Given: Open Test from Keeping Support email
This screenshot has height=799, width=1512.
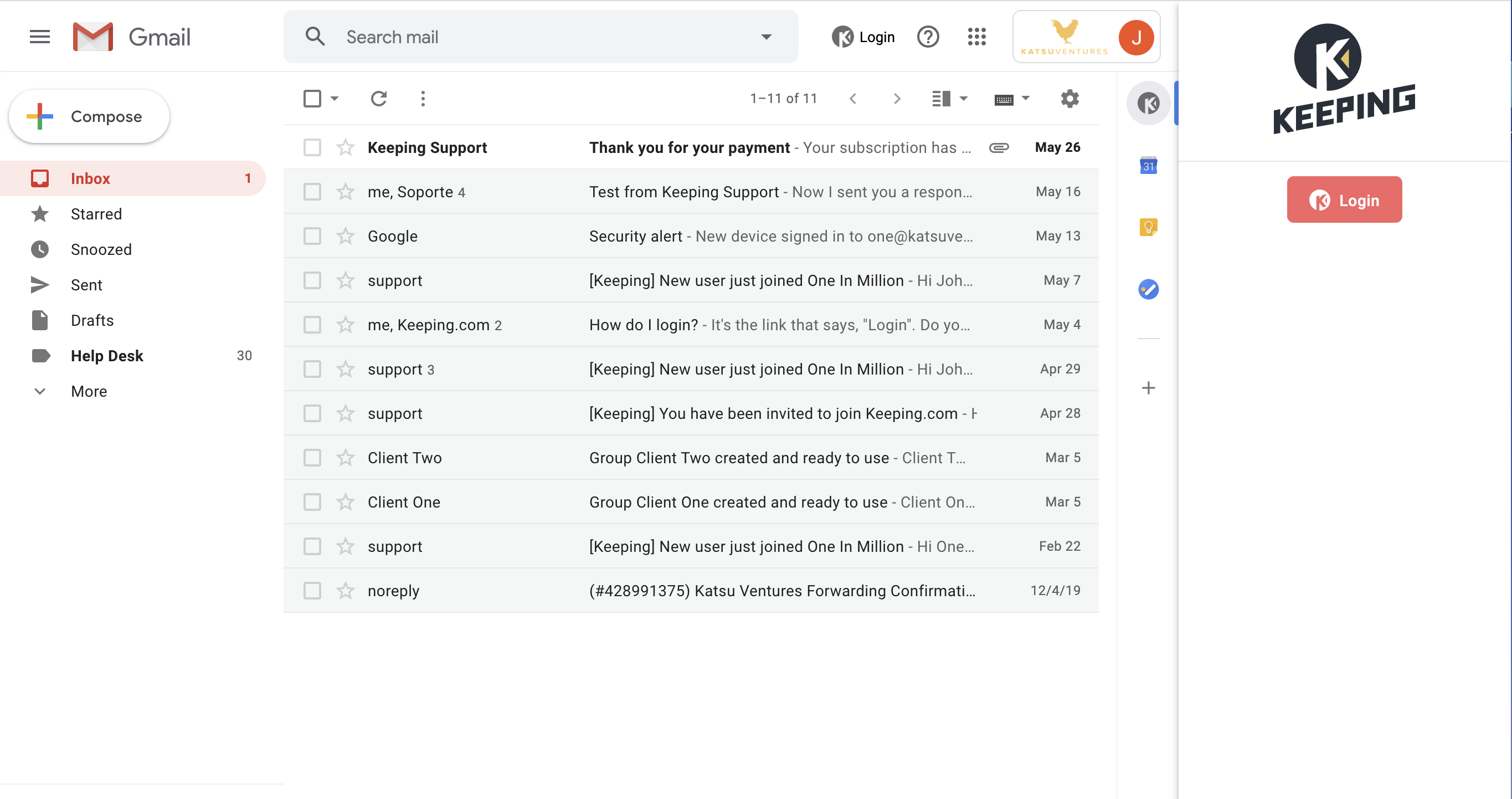Looking at the screenshot, I should click(691, 191).
